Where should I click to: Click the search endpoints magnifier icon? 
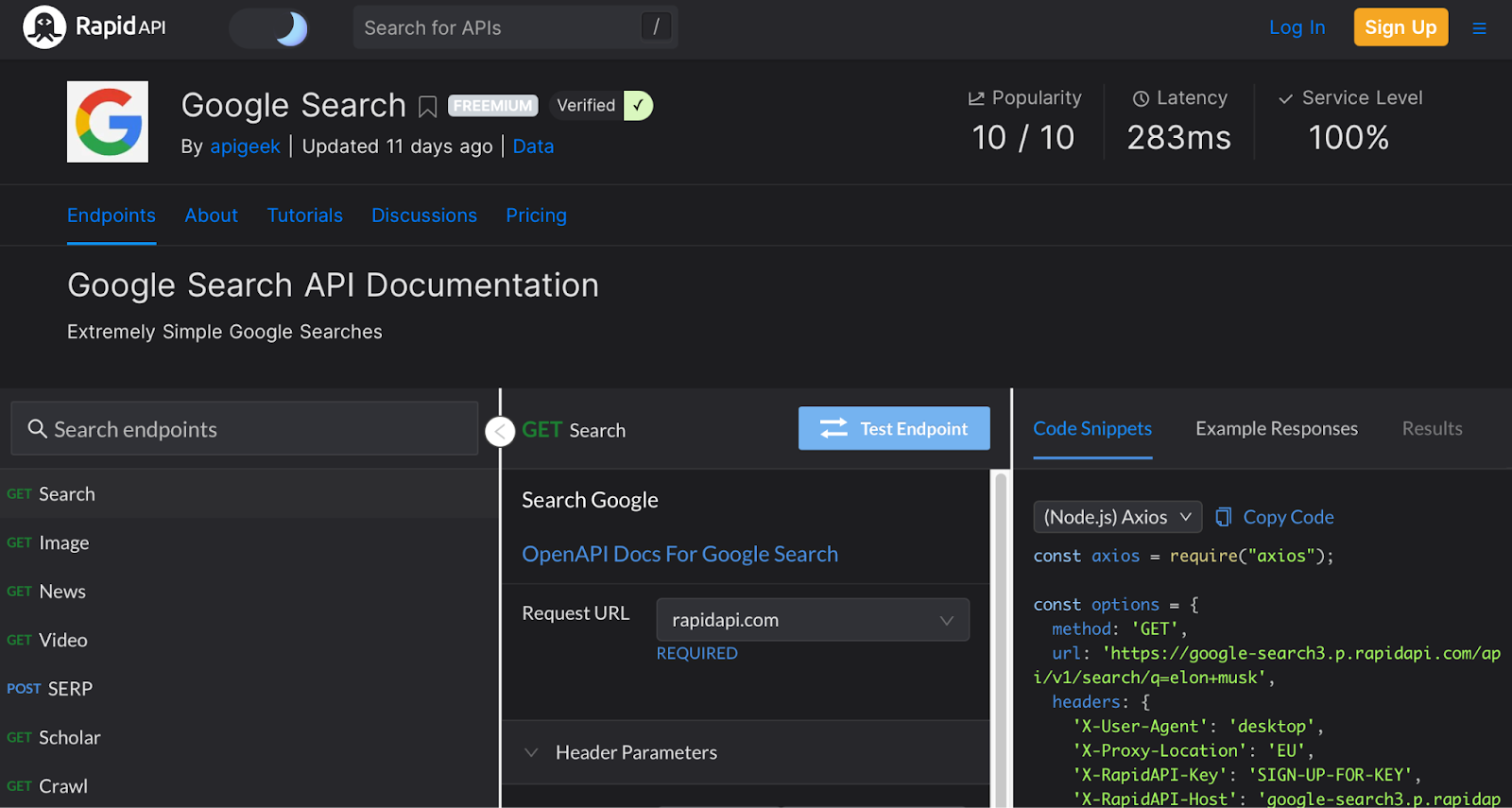[x=37, y=429]
